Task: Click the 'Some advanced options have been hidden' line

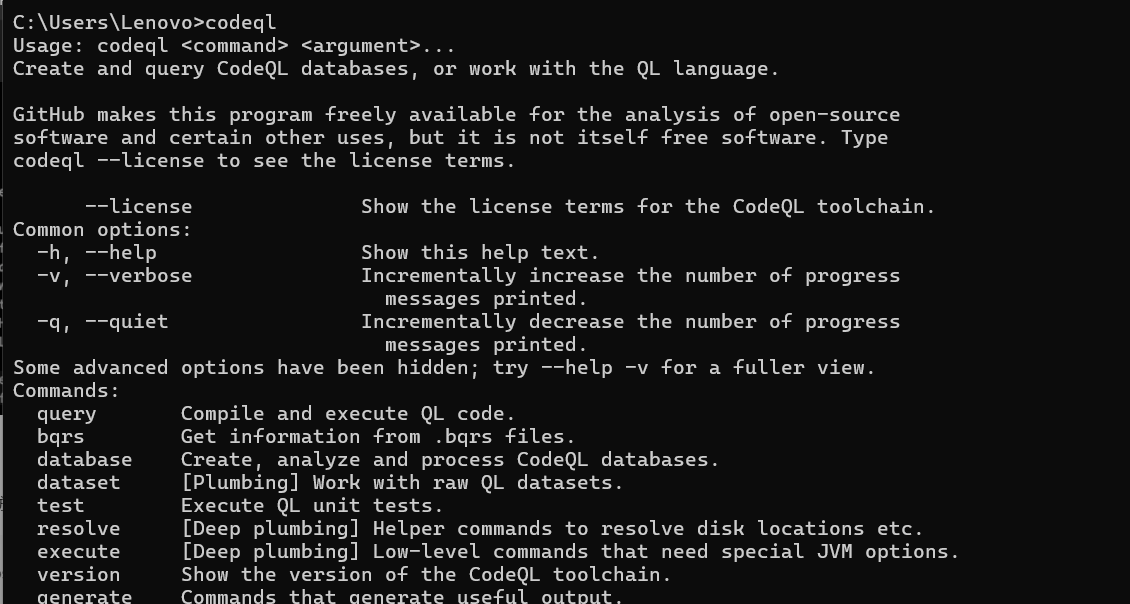Action: pyautogui.click(x=444, y=368)
